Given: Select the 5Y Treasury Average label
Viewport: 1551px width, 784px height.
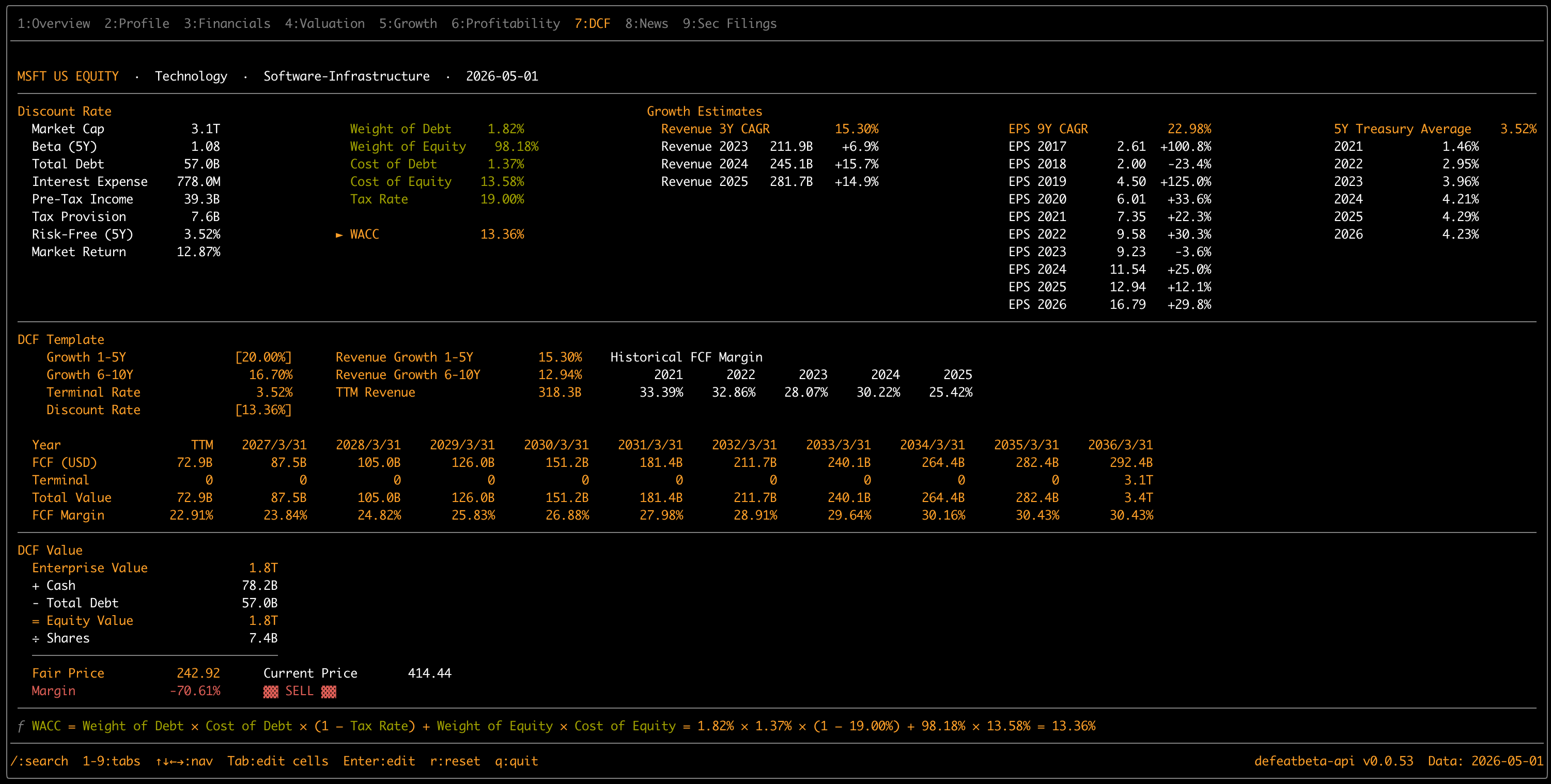Looking at the screenshot, I should (x=1402, y=129).
